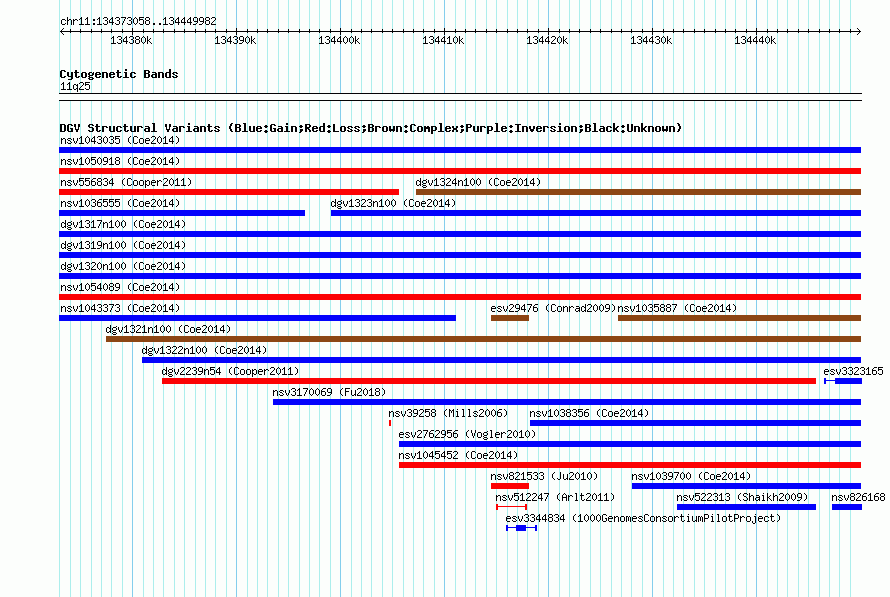
Task: Click the 134380k ruler label
Action: tap(131, 40)
